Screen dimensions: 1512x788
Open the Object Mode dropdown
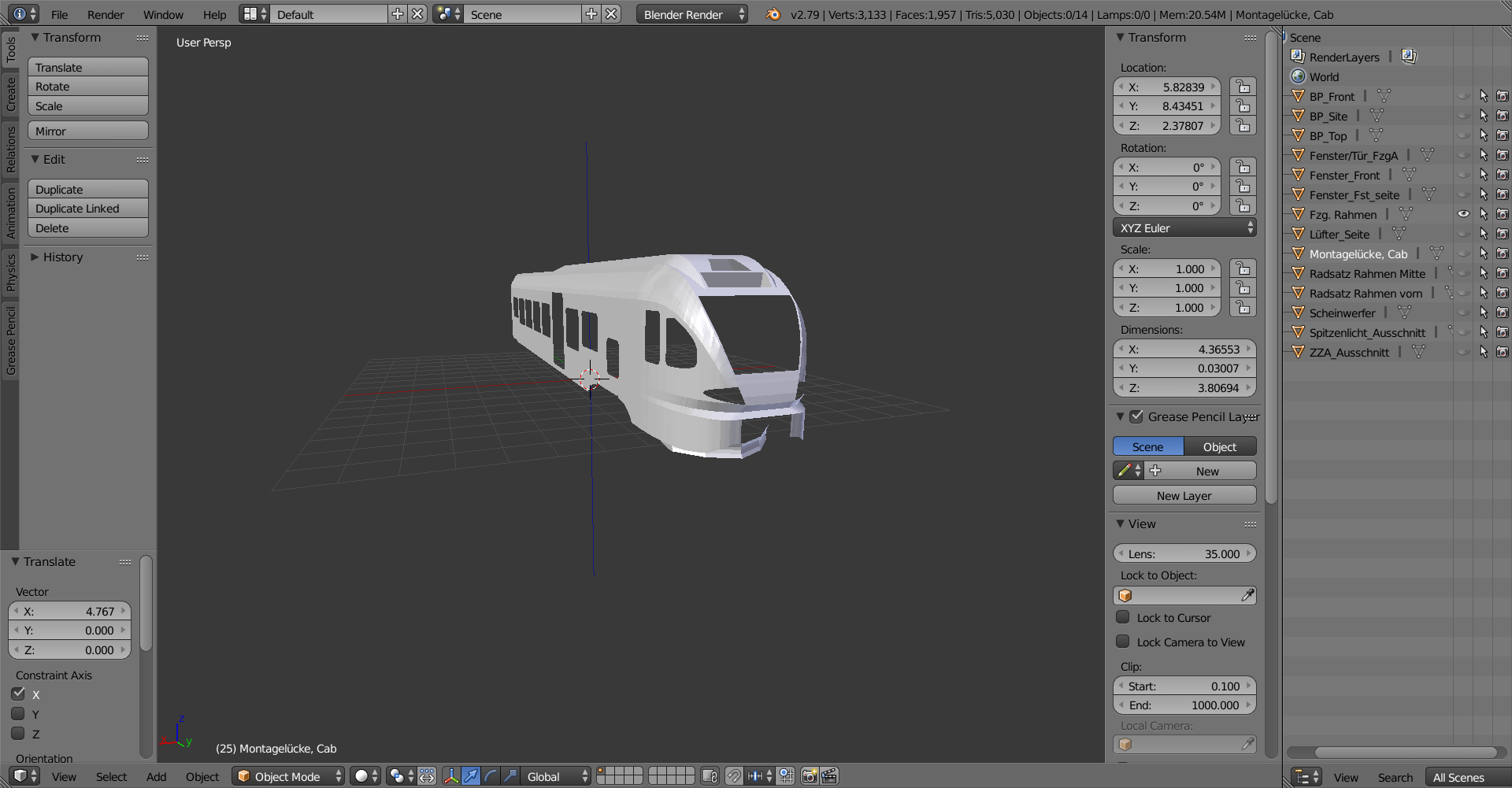(288, 776)
